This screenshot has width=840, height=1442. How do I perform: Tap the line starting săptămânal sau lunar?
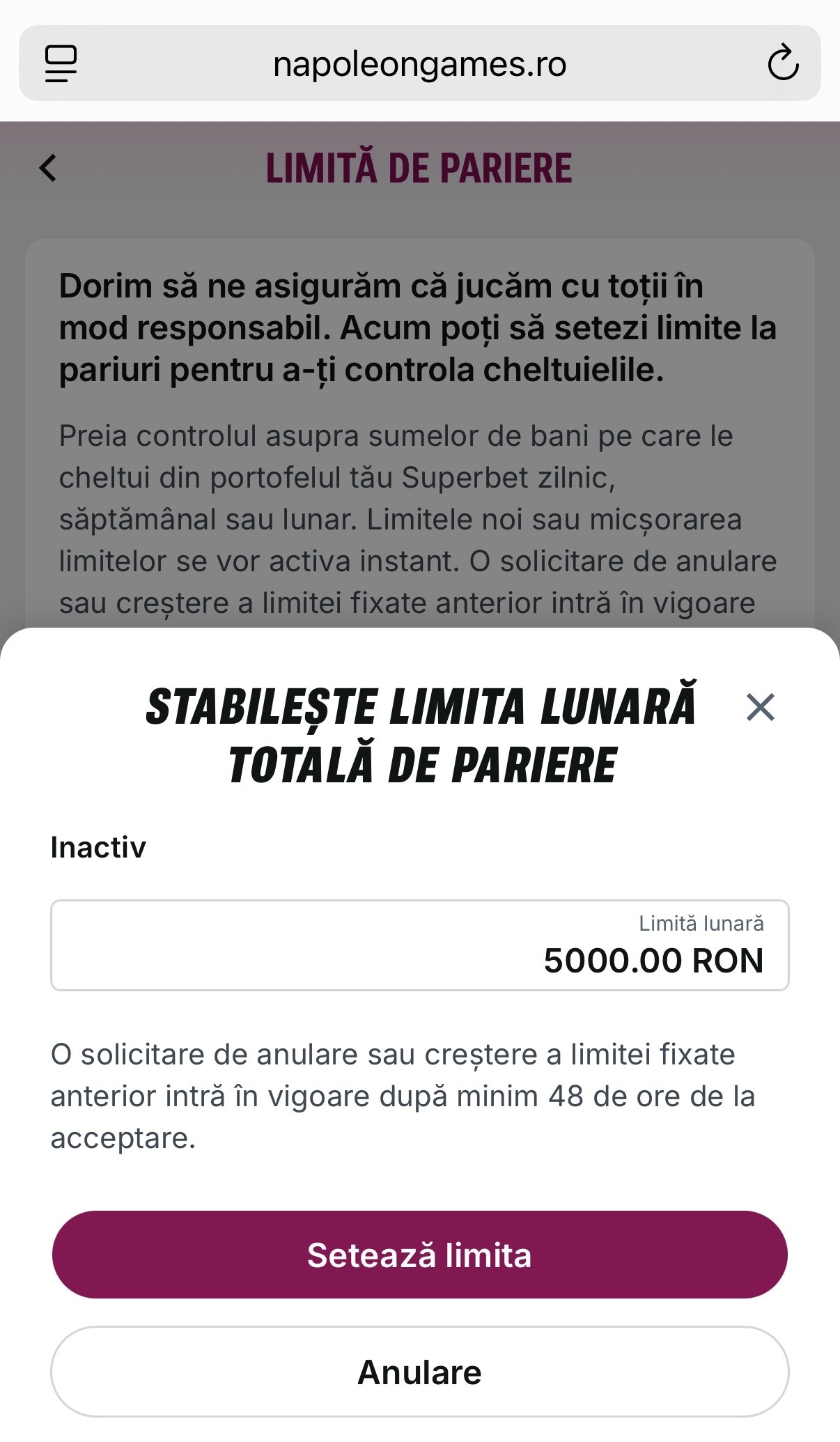pos(400,520)
